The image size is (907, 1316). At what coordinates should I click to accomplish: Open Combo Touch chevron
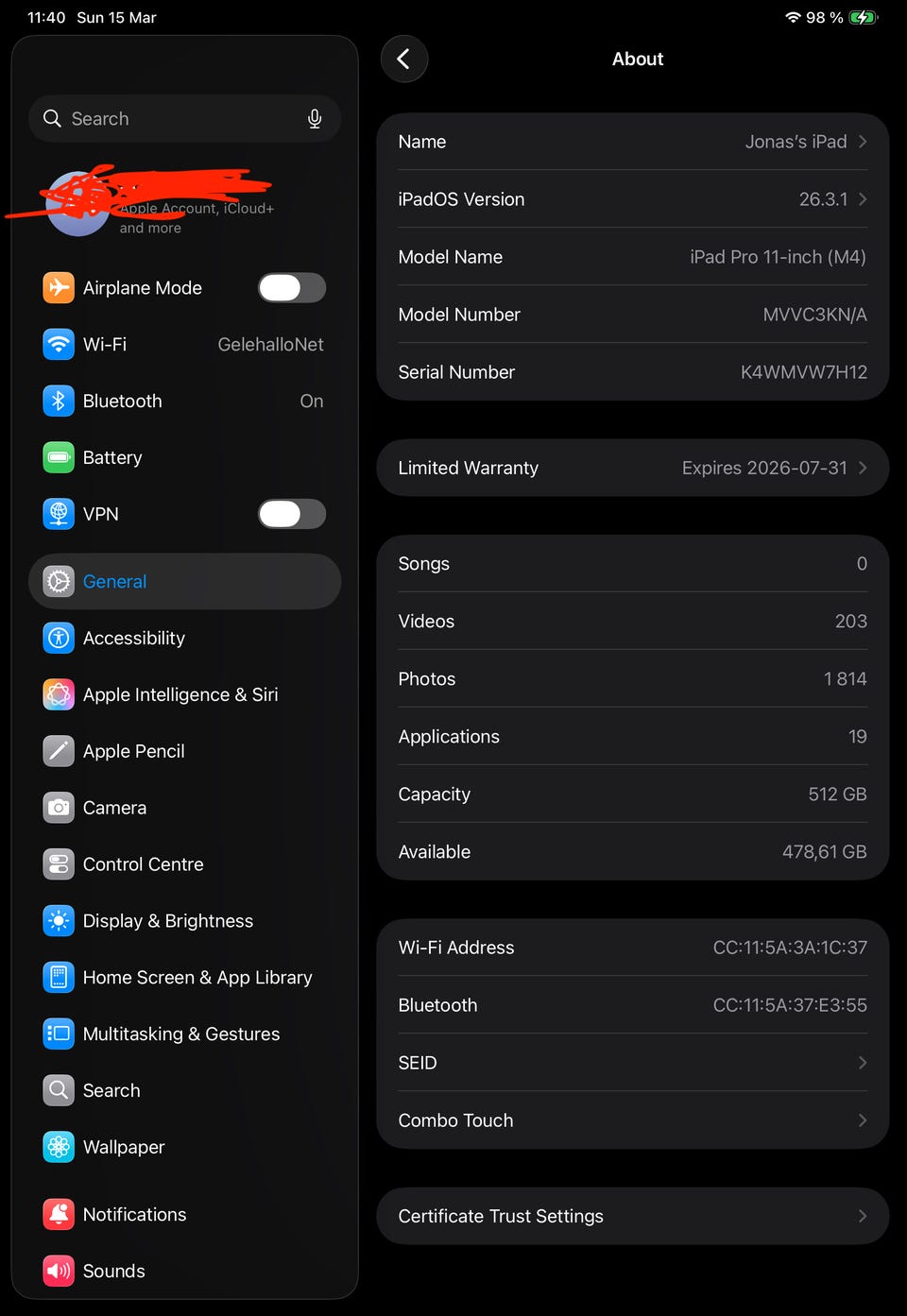point(863,1120)
